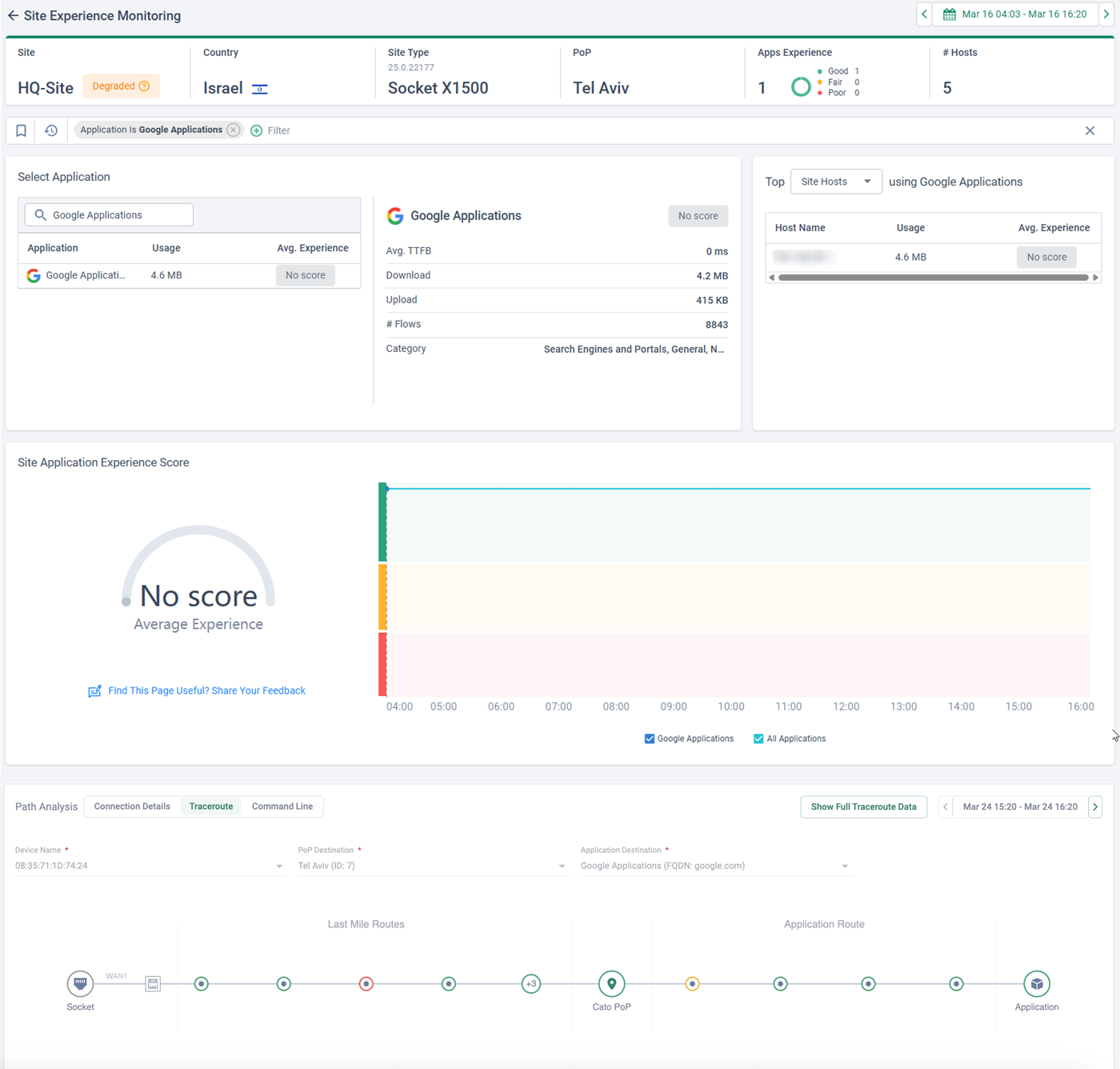The height and width of the screenshot is (1069, 1120).
Task: Open the date range calendar picker
Action: tap(1015, 14)
